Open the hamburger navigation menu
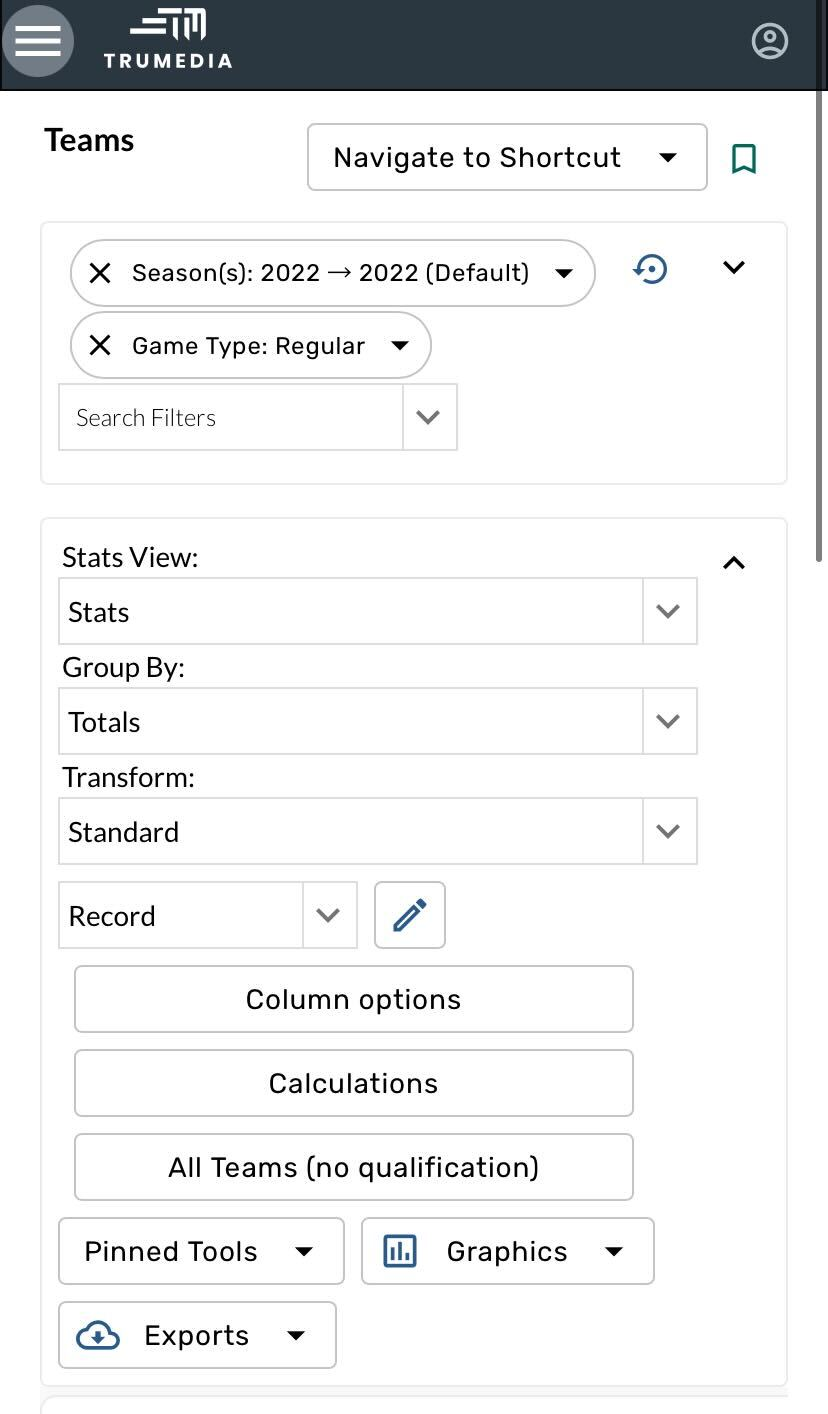828x1414 pixels. tap(38, 41)
